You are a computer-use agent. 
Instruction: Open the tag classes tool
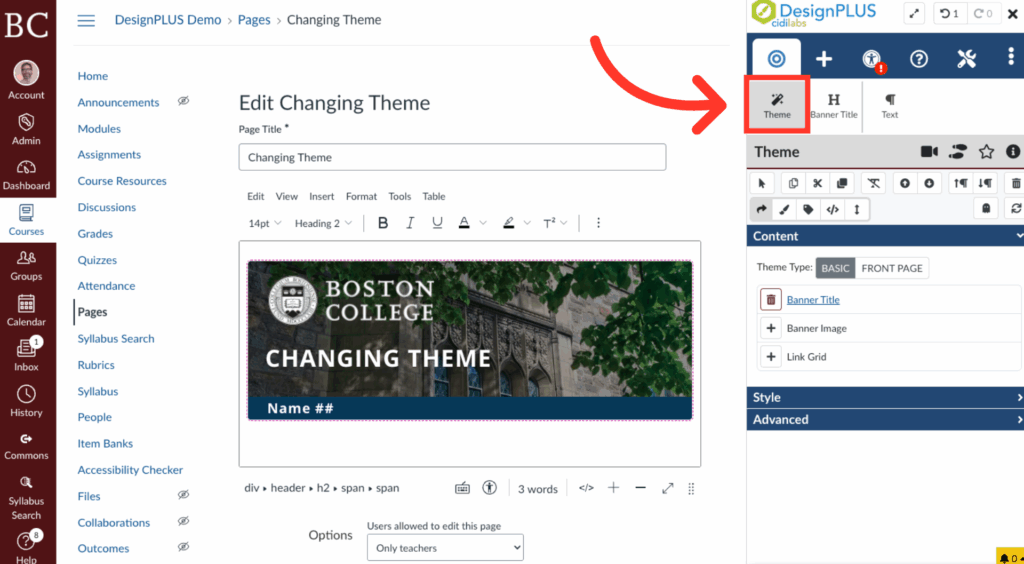tap(808, 209)
